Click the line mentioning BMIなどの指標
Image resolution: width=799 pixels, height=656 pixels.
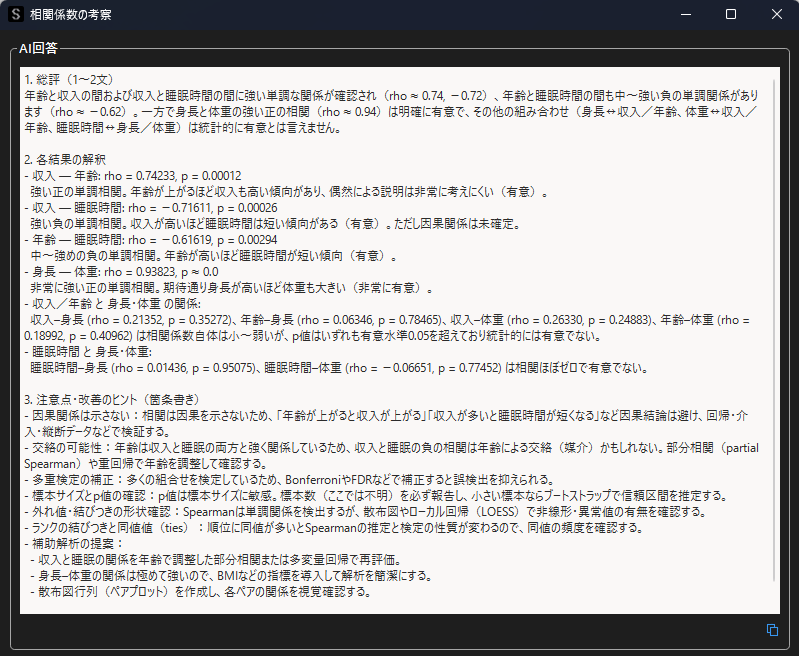[x=232, y=575]
